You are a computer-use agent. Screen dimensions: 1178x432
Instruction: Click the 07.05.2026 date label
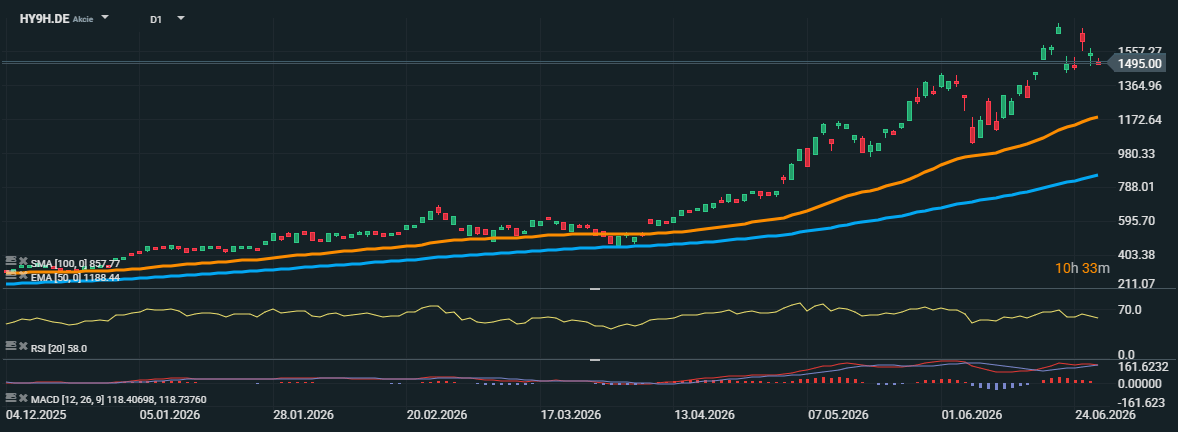pos(839,415)
